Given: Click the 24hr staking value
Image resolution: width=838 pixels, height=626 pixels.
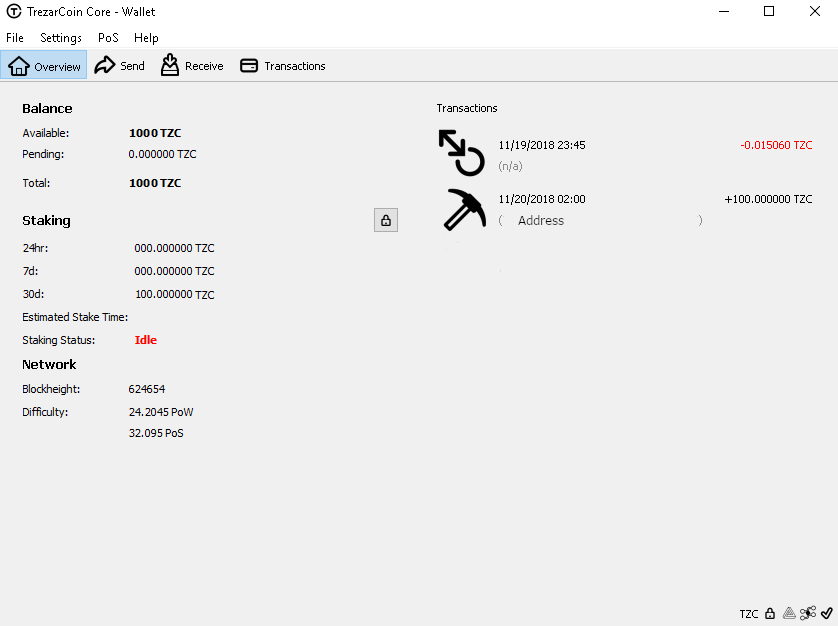Looking at the screenshot, I should pos(174,248).
